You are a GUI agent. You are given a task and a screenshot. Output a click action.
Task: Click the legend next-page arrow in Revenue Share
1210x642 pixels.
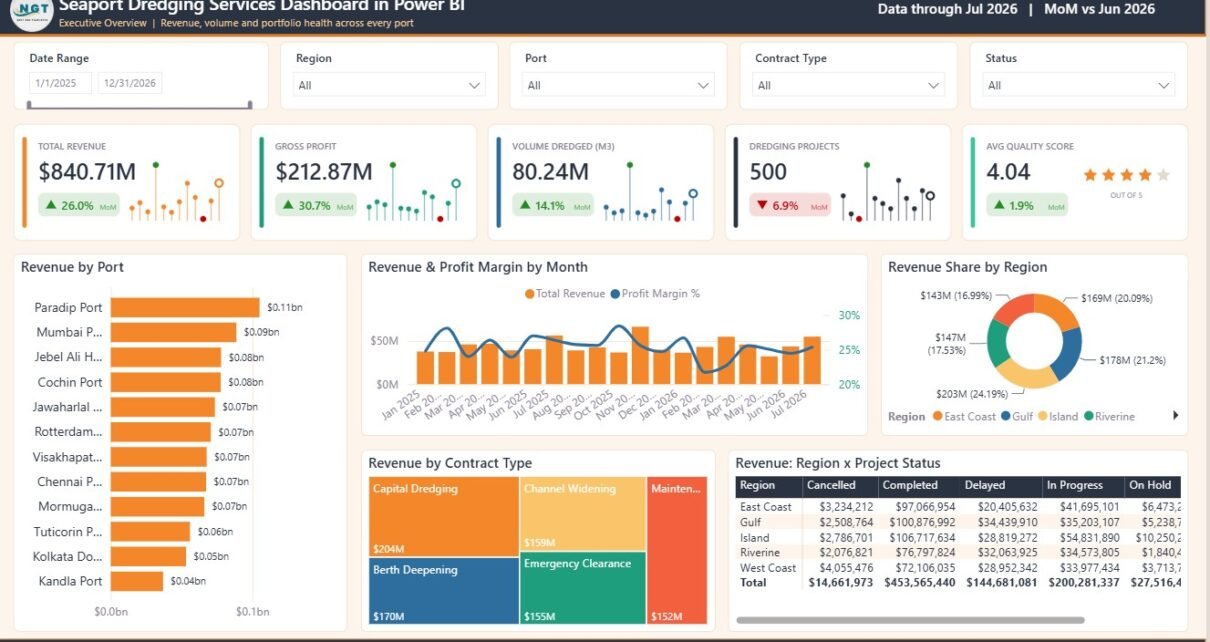(1175, 415)
